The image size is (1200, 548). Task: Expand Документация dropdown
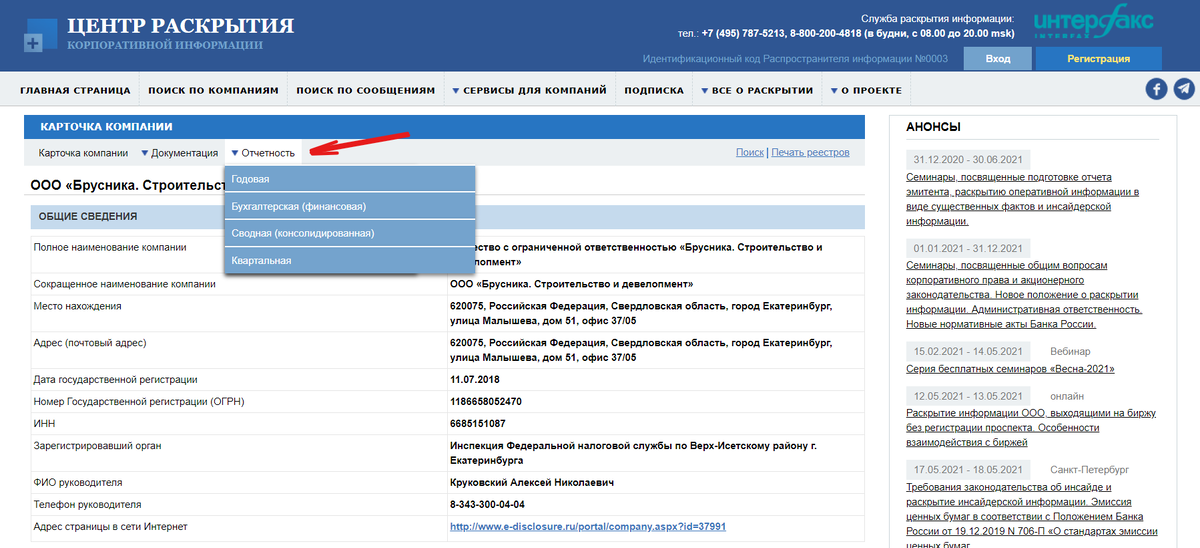point(179,153)
